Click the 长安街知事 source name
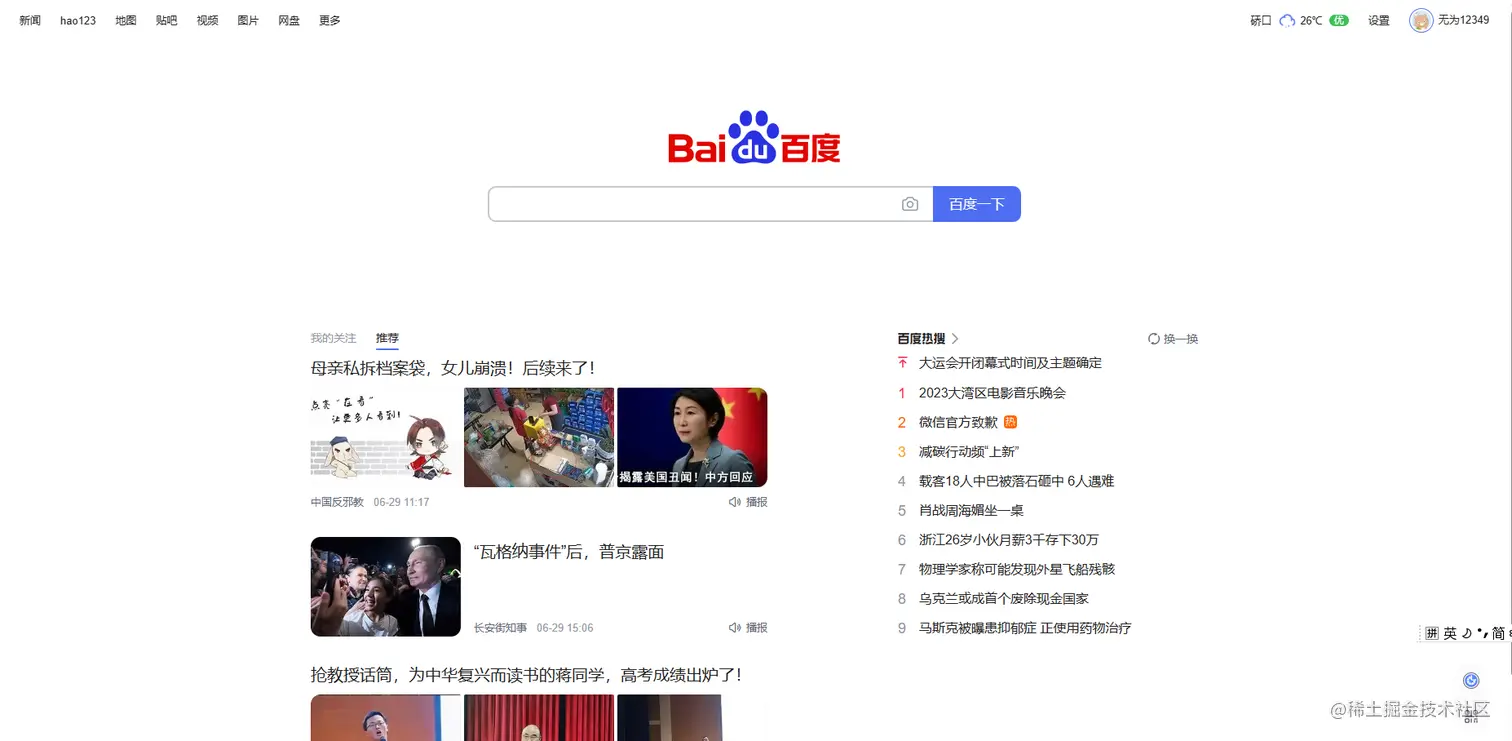1512x741 pixels. 500,628
